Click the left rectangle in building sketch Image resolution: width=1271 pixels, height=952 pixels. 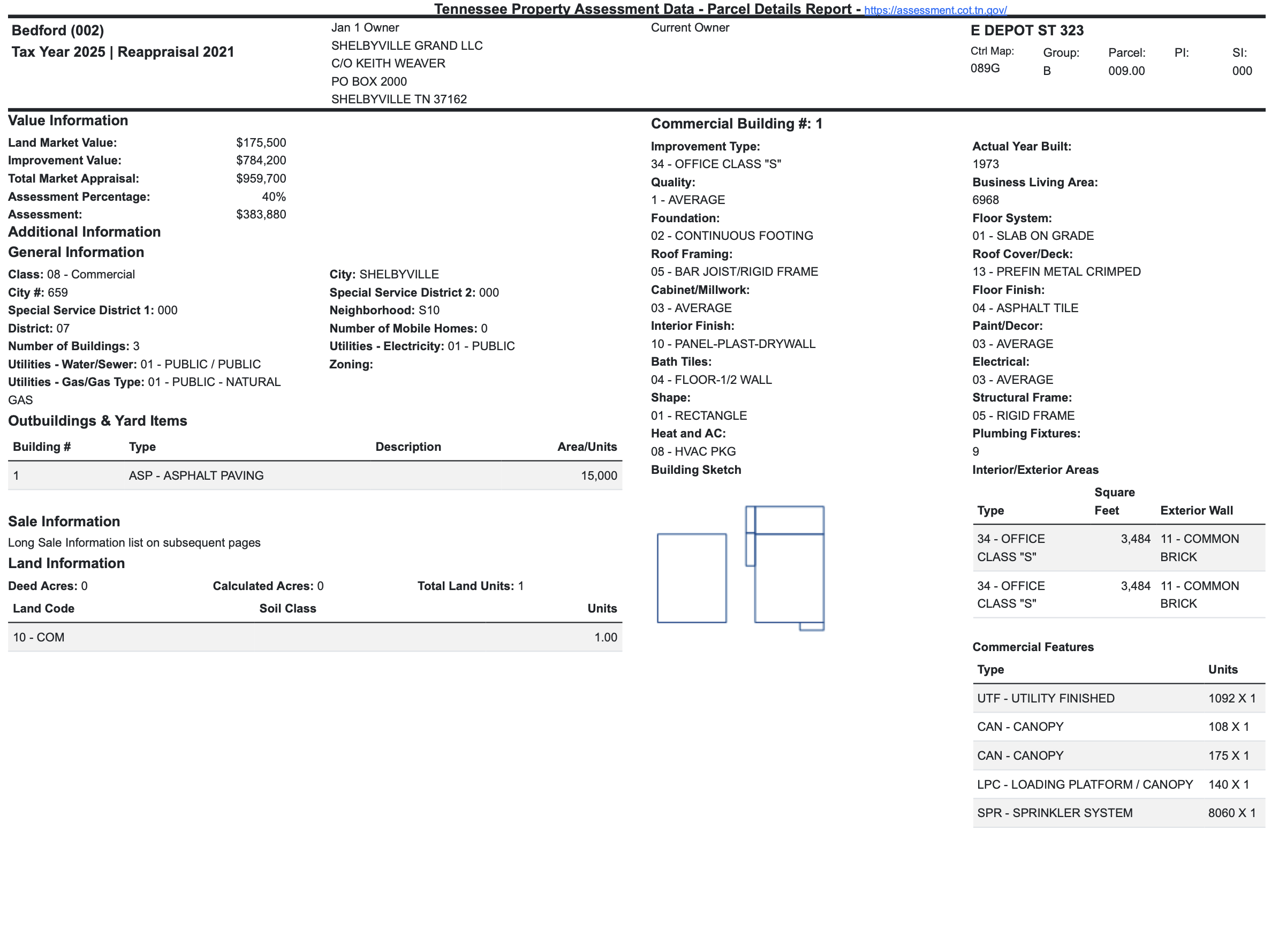[x=691, y=577]
